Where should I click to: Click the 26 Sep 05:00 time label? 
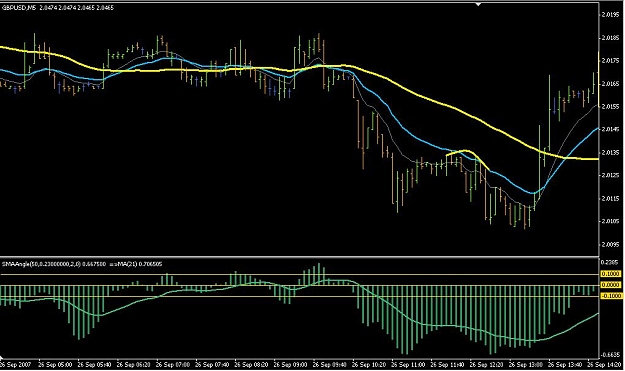[x=55, y=365]
